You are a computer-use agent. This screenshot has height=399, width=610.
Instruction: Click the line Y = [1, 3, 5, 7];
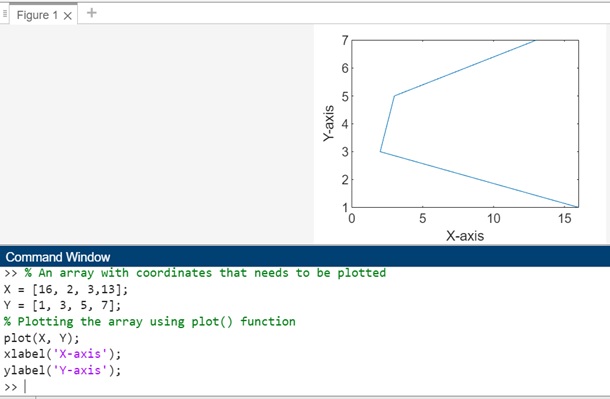[62, 305]
